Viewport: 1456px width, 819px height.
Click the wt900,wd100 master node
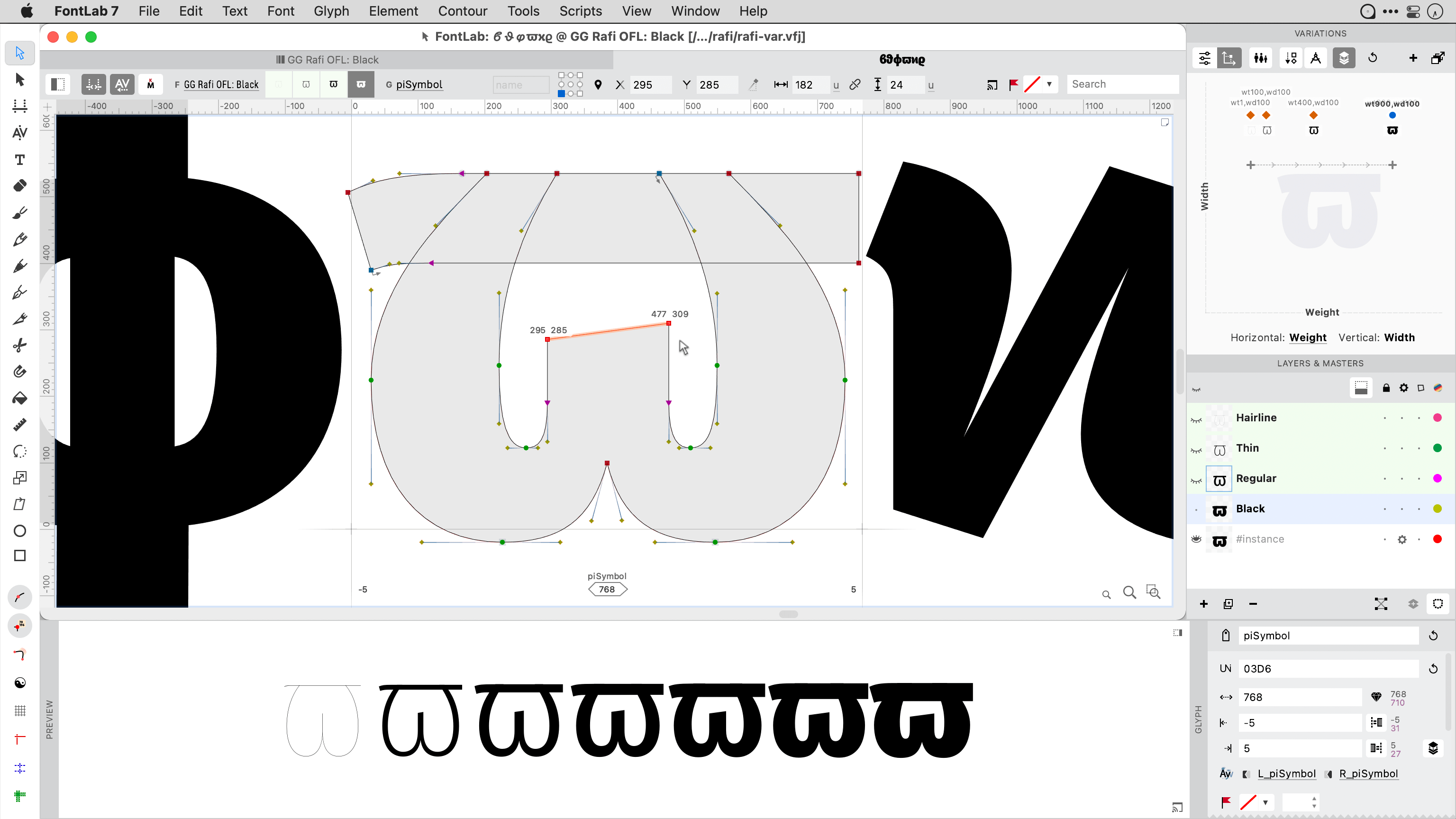[x=1392, y=115]
